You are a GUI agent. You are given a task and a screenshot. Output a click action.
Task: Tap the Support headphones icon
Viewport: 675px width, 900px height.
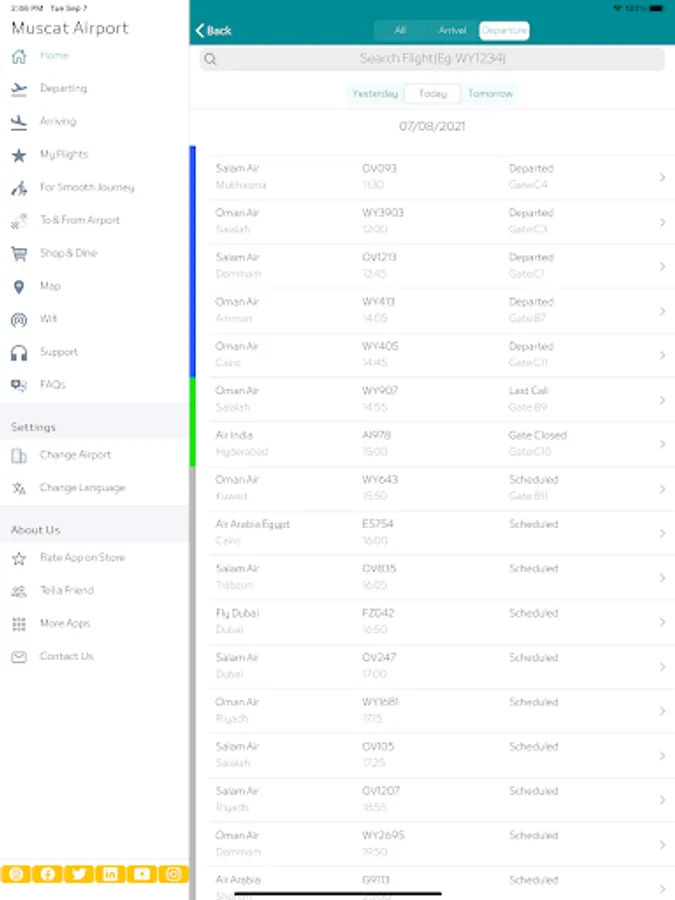tap(19, 353)
